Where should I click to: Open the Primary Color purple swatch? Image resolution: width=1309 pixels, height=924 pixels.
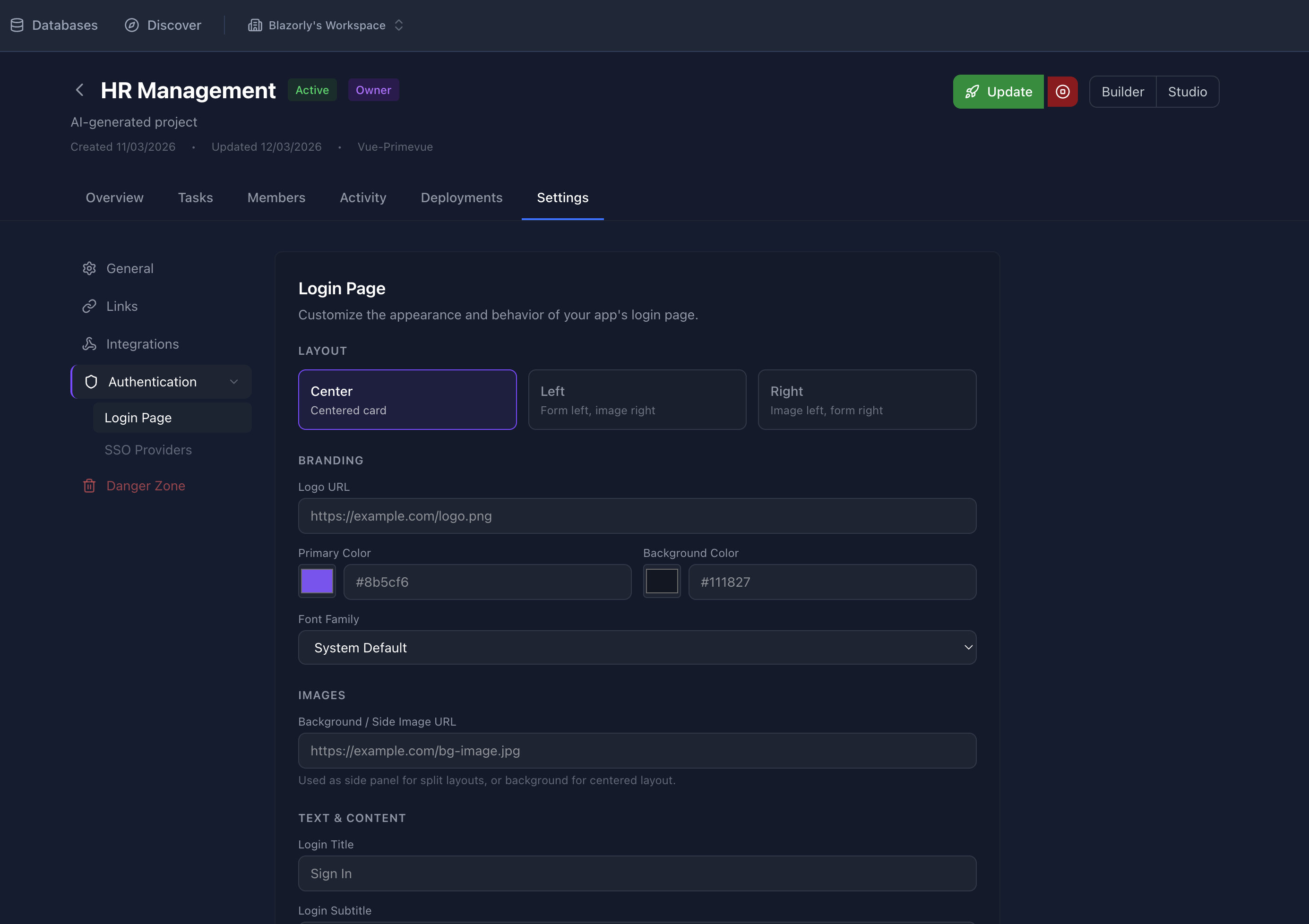coord(317,582)
